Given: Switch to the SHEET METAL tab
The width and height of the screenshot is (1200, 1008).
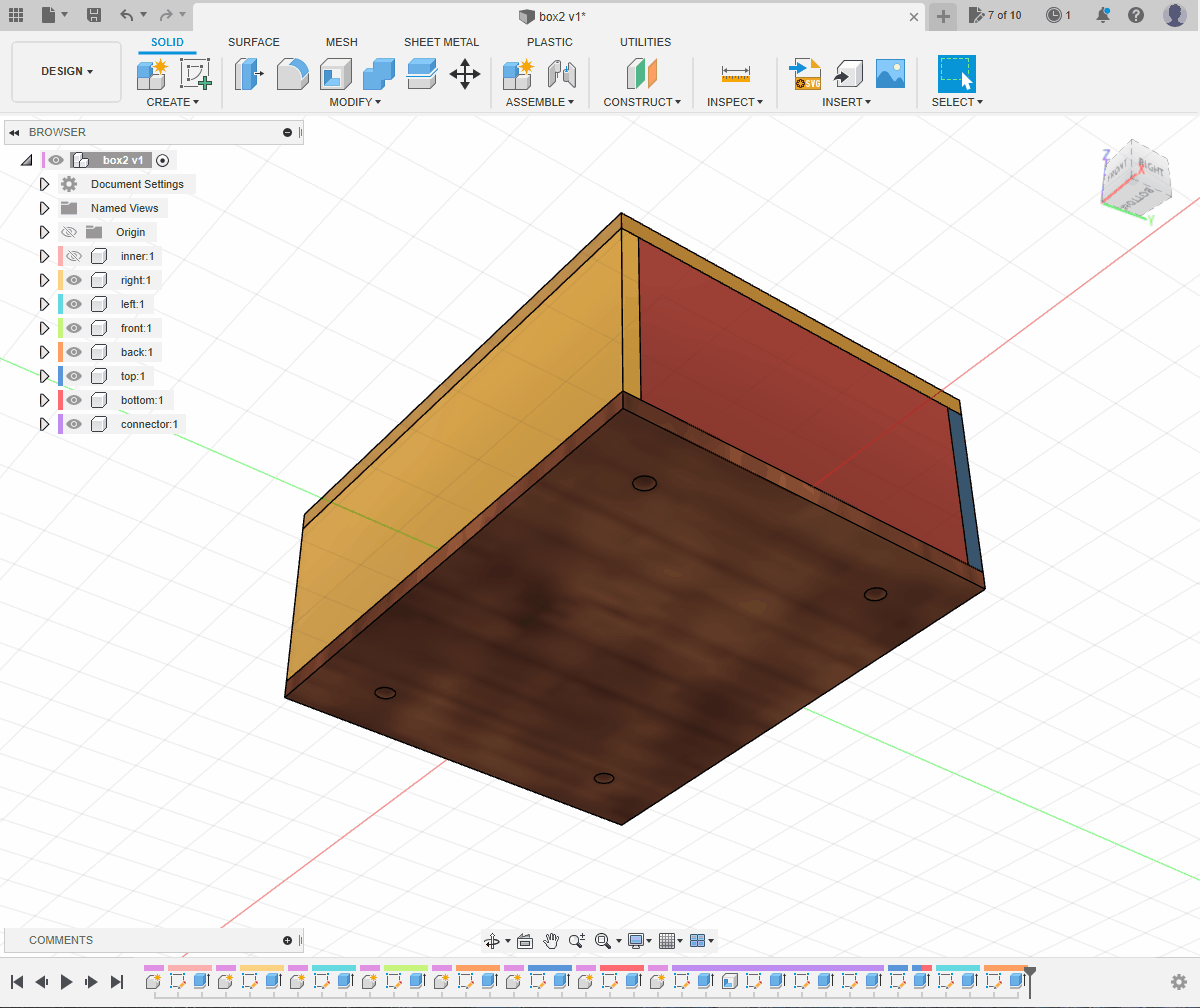Looking at the screenshot, I should coord(441,42).
